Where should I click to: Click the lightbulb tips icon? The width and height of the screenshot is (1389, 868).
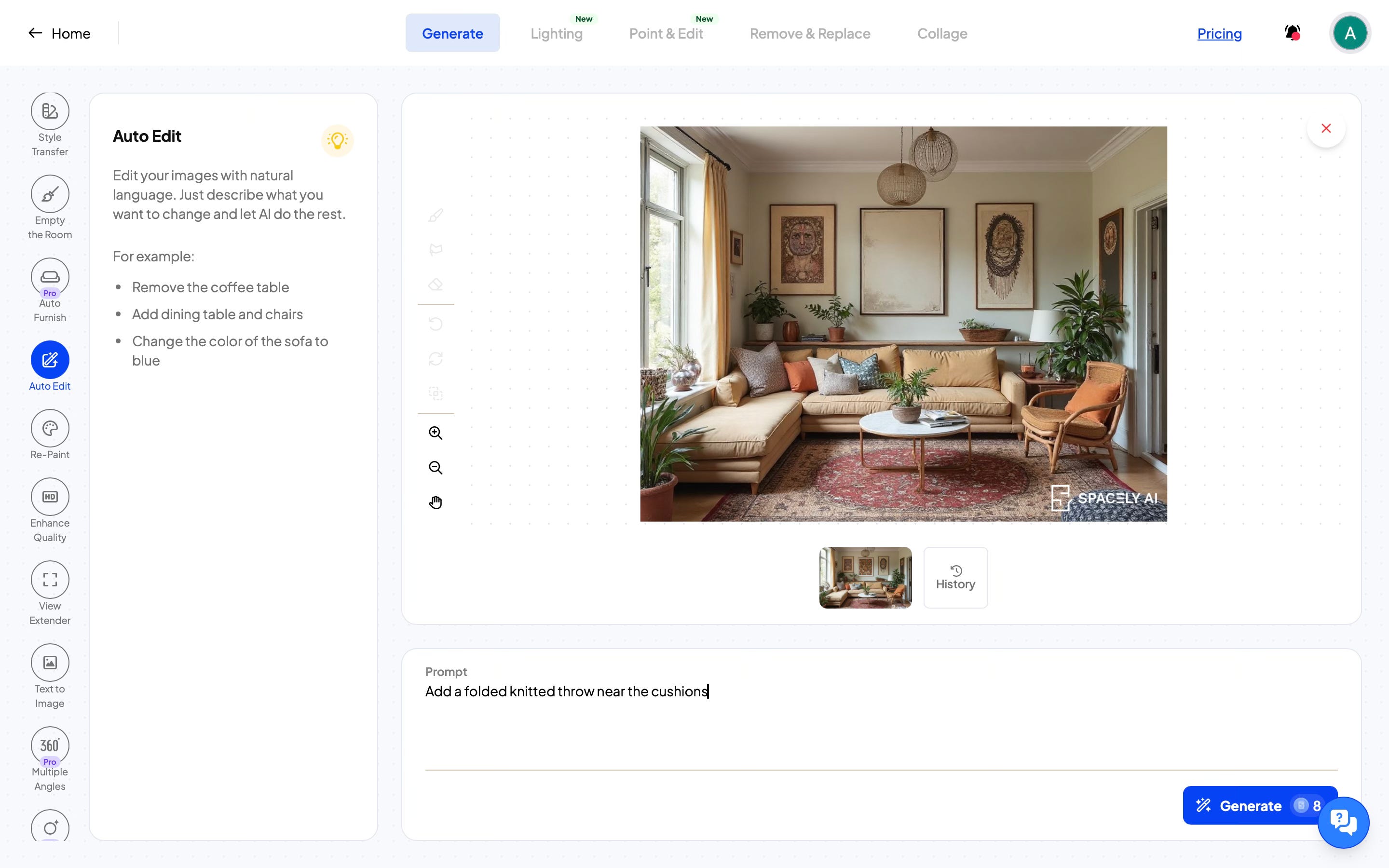pos(337,140)
